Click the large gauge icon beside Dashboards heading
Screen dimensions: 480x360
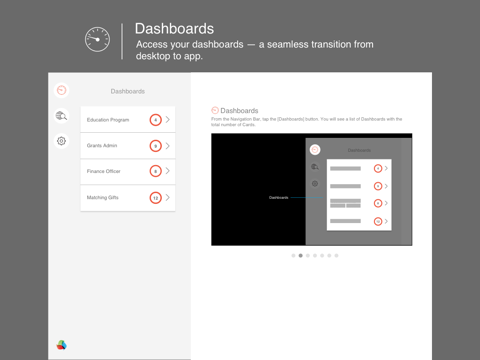pos(97,39)
